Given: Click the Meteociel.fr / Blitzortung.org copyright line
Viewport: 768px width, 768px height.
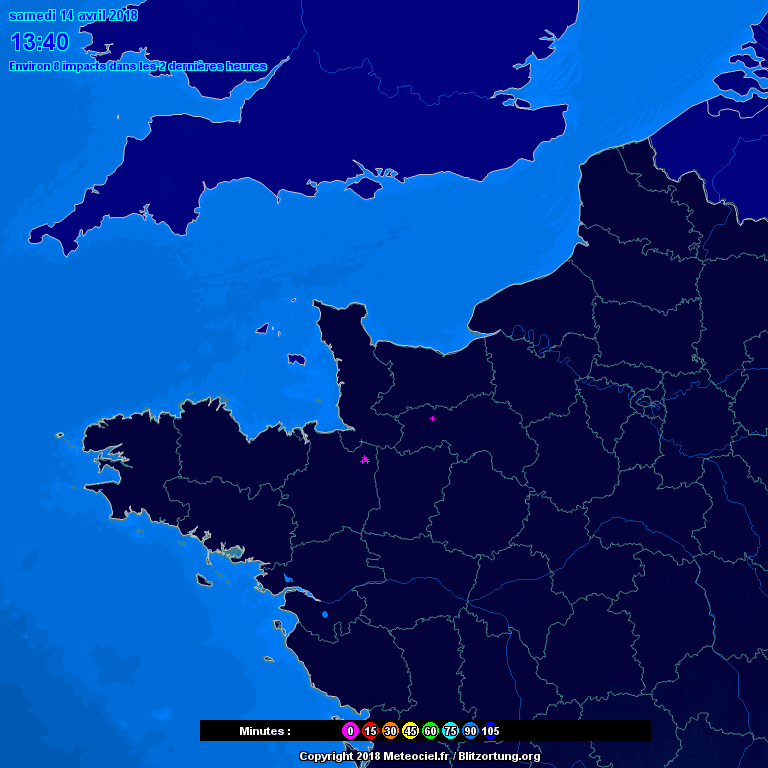Looking at the screenshot, I should (420, 756).
